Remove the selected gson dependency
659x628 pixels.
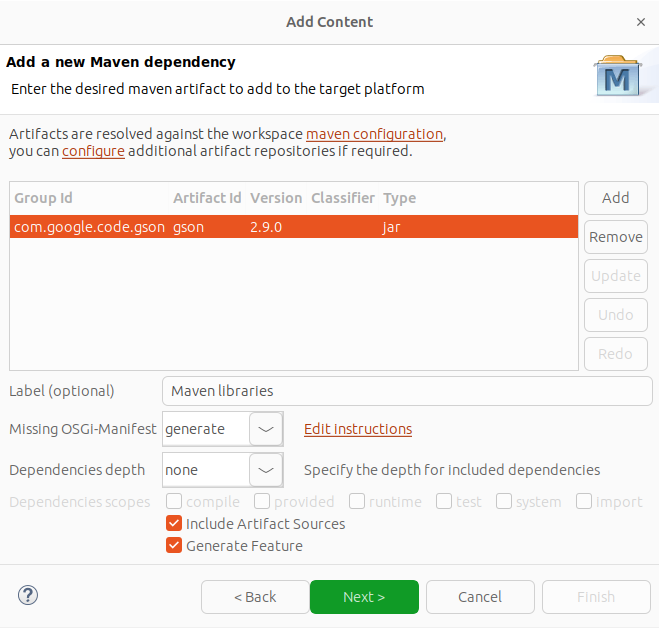coord(615,237)
